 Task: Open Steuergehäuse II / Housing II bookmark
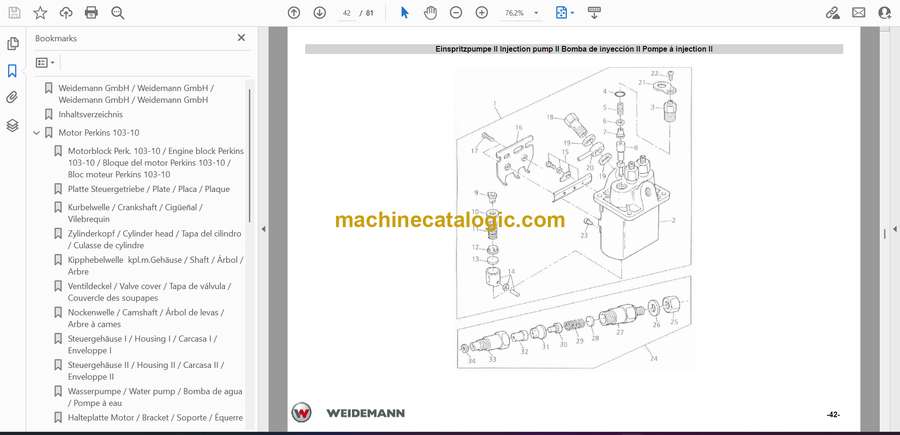coord(146,371)
